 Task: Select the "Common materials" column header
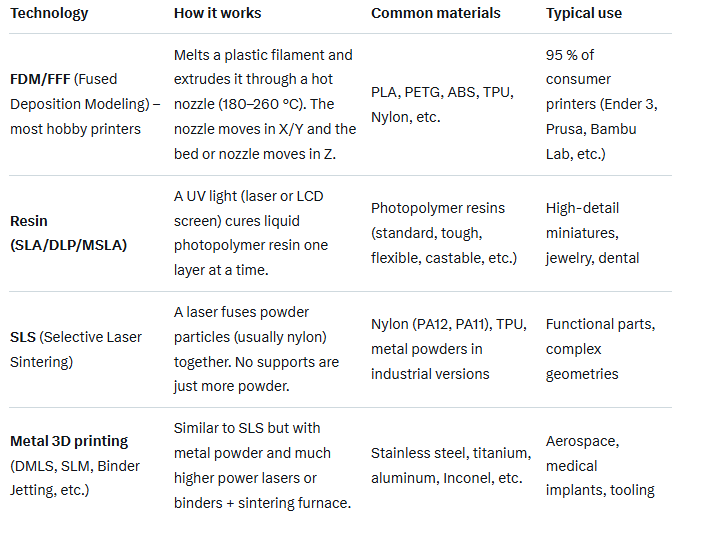[x=435, y=14]
